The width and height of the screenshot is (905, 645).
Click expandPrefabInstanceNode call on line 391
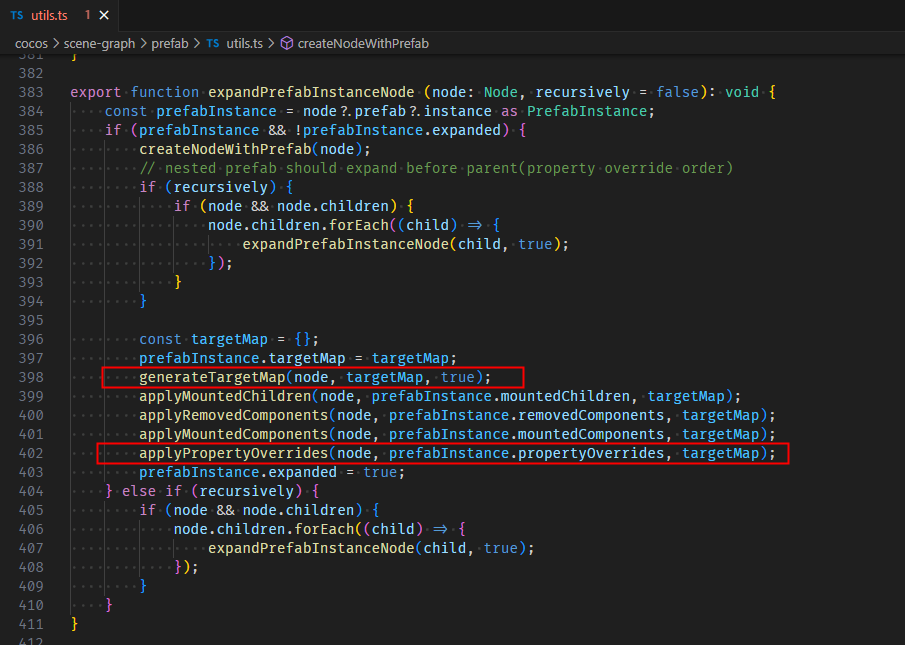(345, 245)
